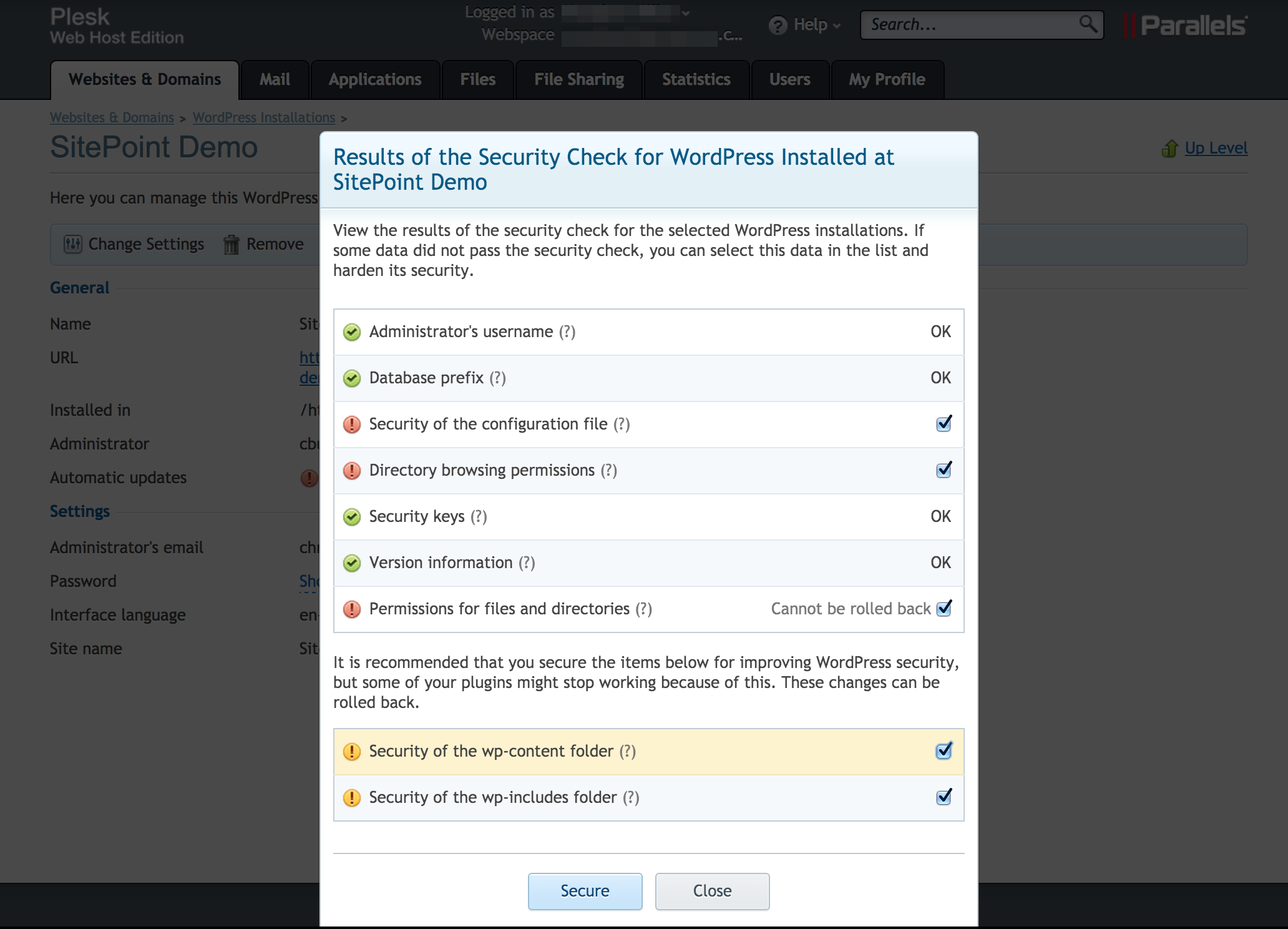Click the green OK status icon for Administrator's username

(x=352, y=332)
